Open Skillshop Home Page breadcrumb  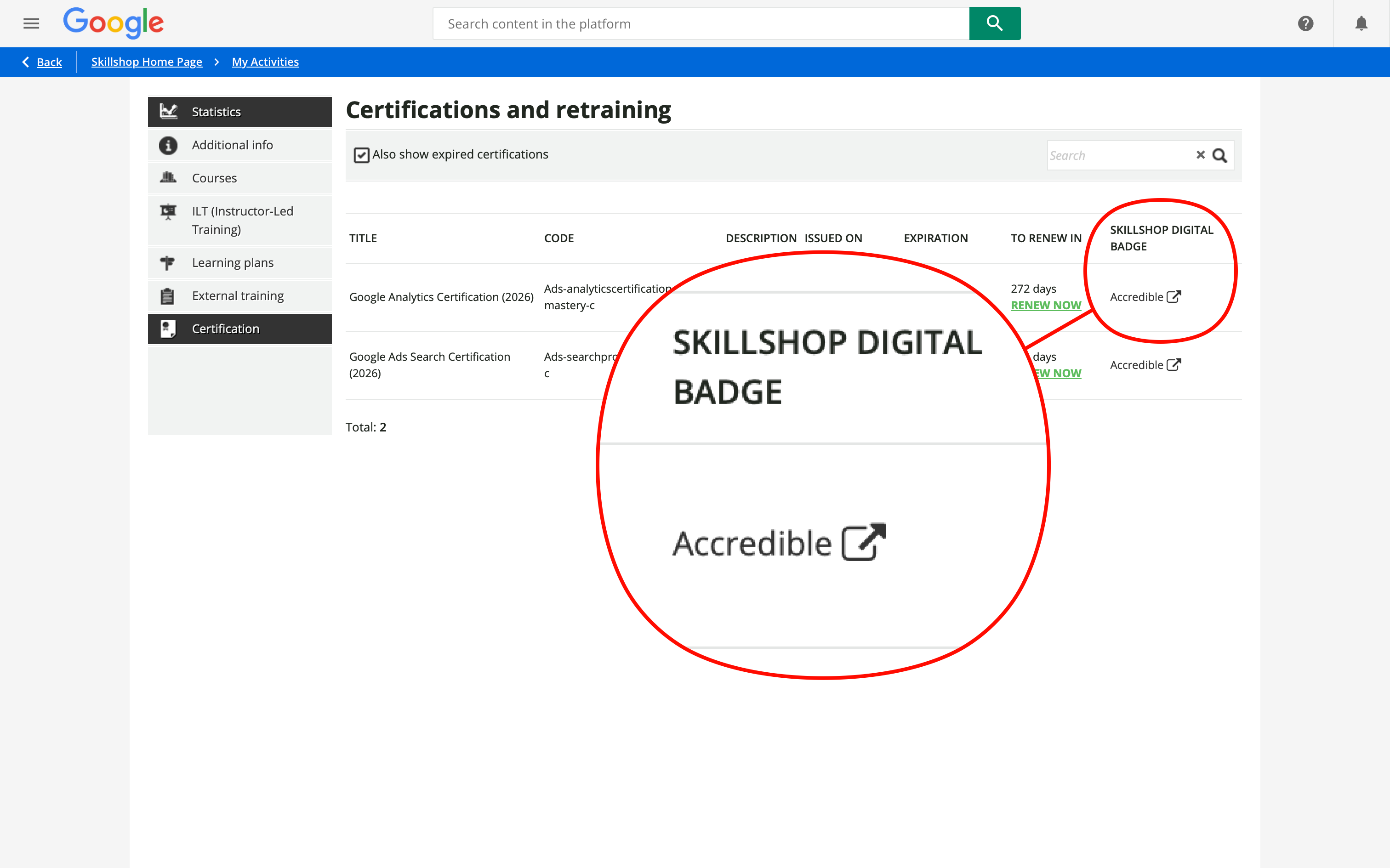coord(147,62)
